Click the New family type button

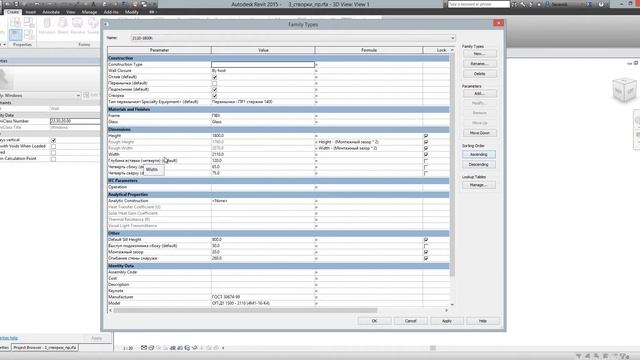[480, 54]
